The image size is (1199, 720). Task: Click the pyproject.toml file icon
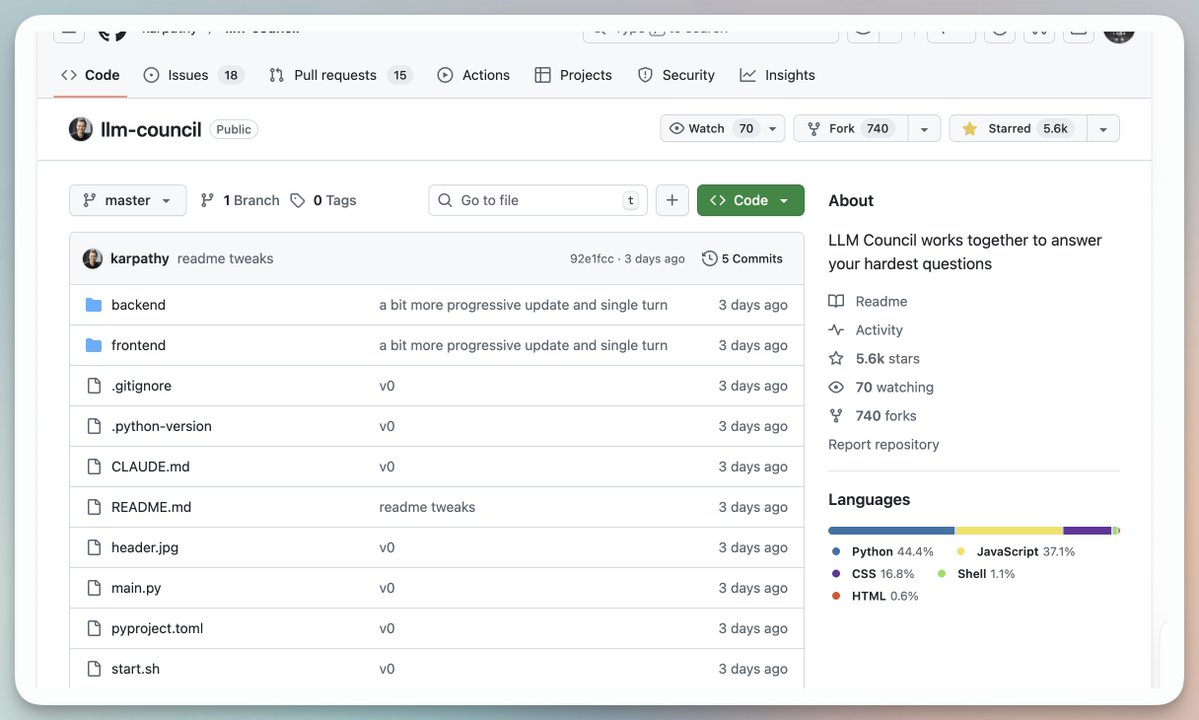(94, 629)
